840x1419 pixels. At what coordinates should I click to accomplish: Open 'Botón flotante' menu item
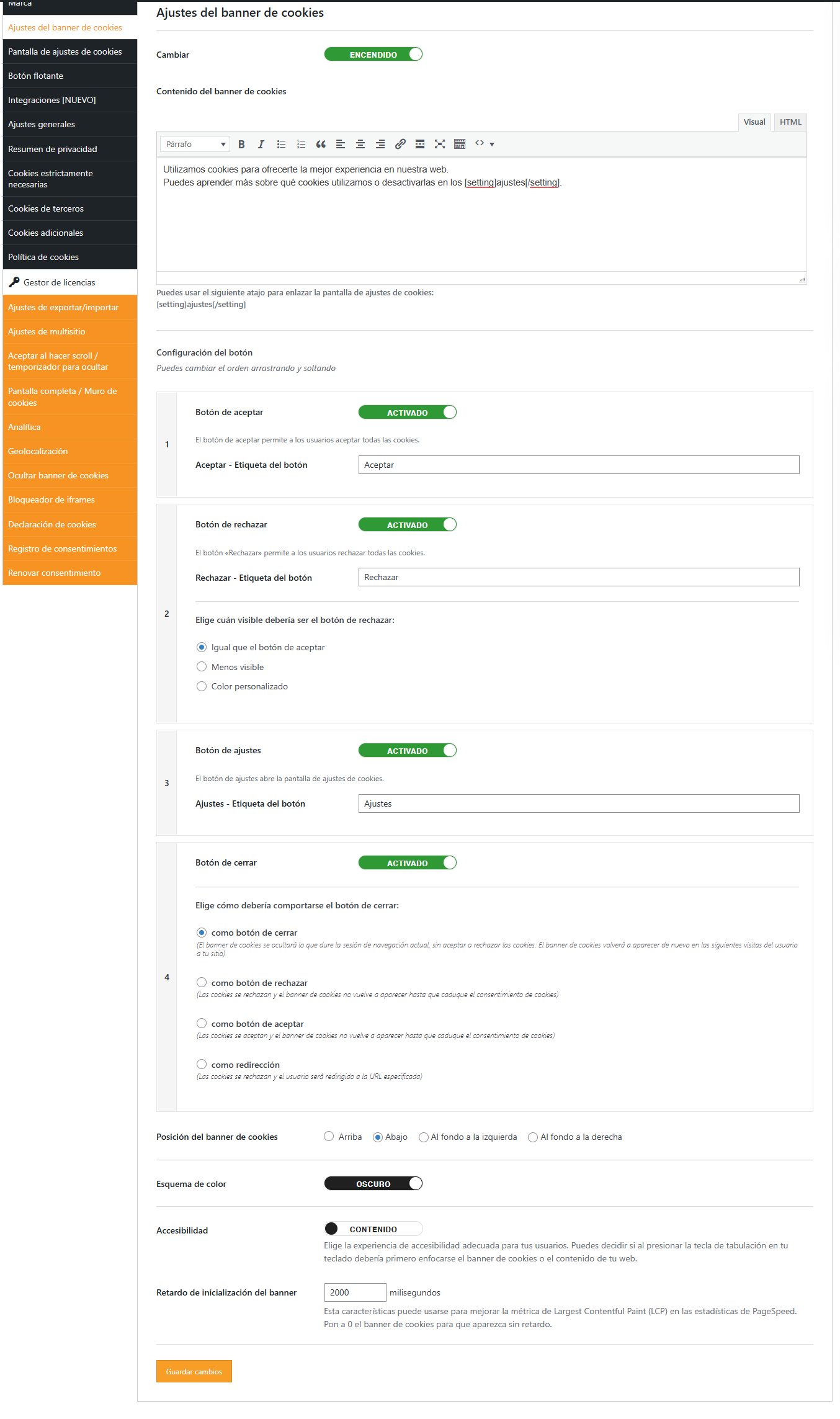coord(70,76)
